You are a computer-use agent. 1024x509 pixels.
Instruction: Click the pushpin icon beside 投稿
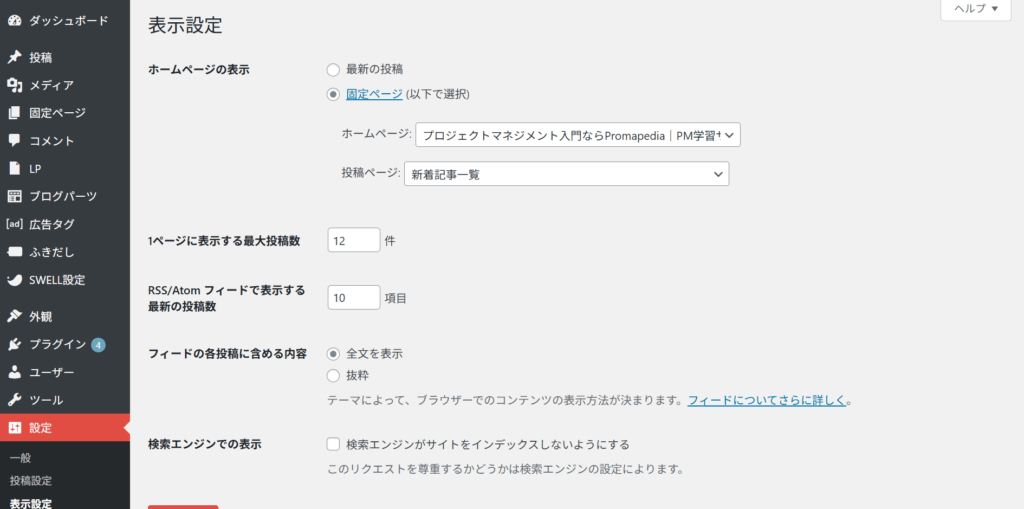[x=14, y=57]
